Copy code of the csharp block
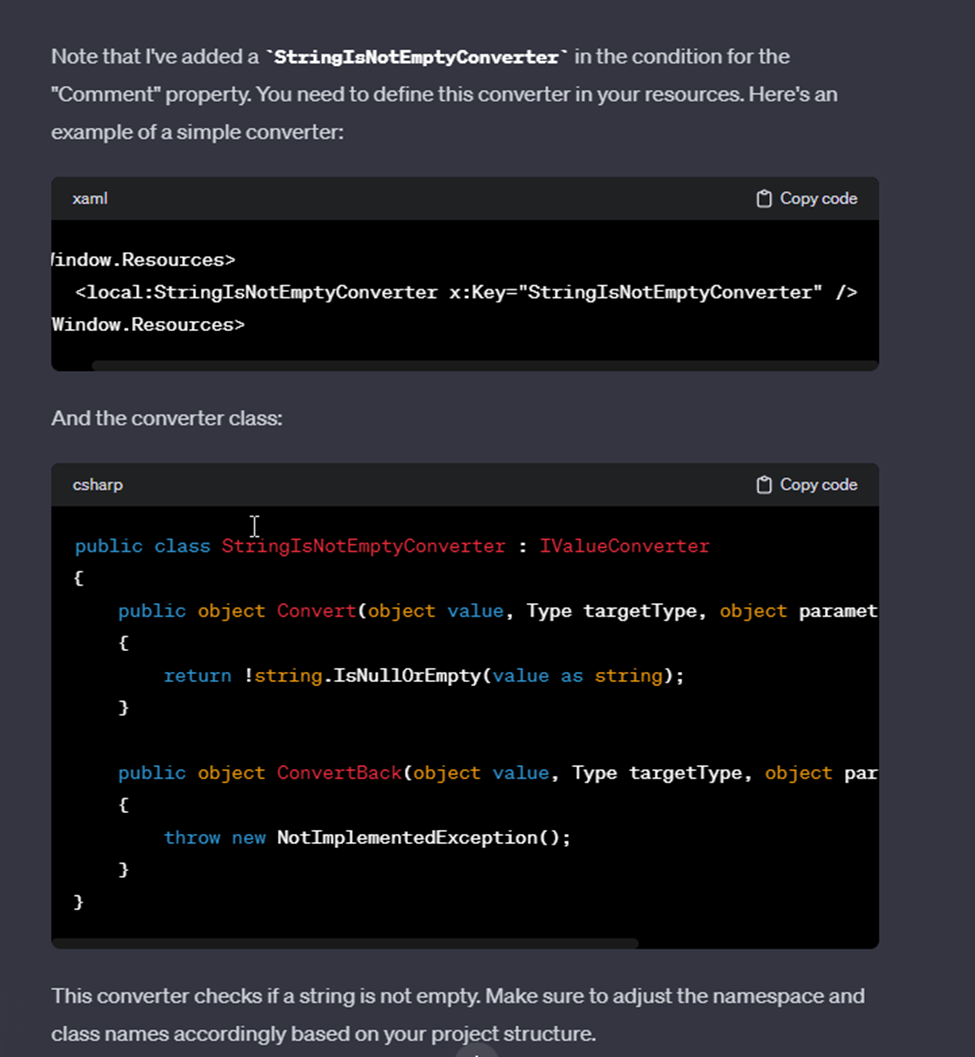 pos(806,485)
